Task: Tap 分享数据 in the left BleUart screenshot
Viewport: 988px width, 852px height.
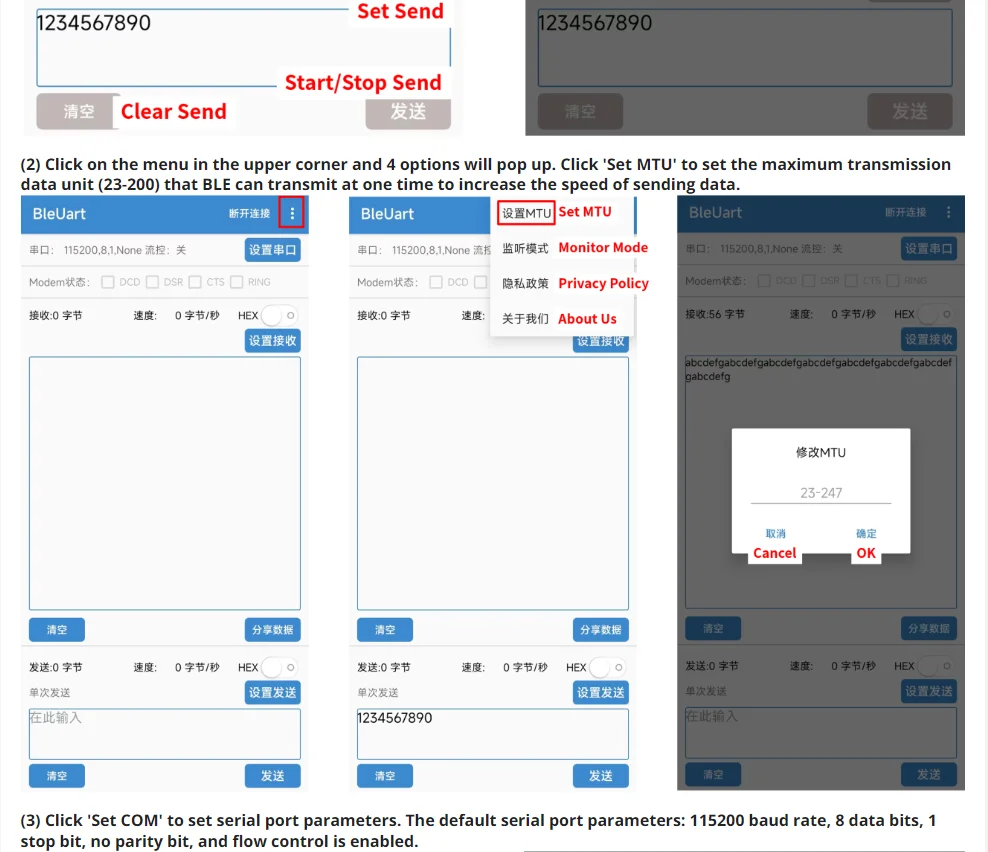Action: (x=272, y=630)
